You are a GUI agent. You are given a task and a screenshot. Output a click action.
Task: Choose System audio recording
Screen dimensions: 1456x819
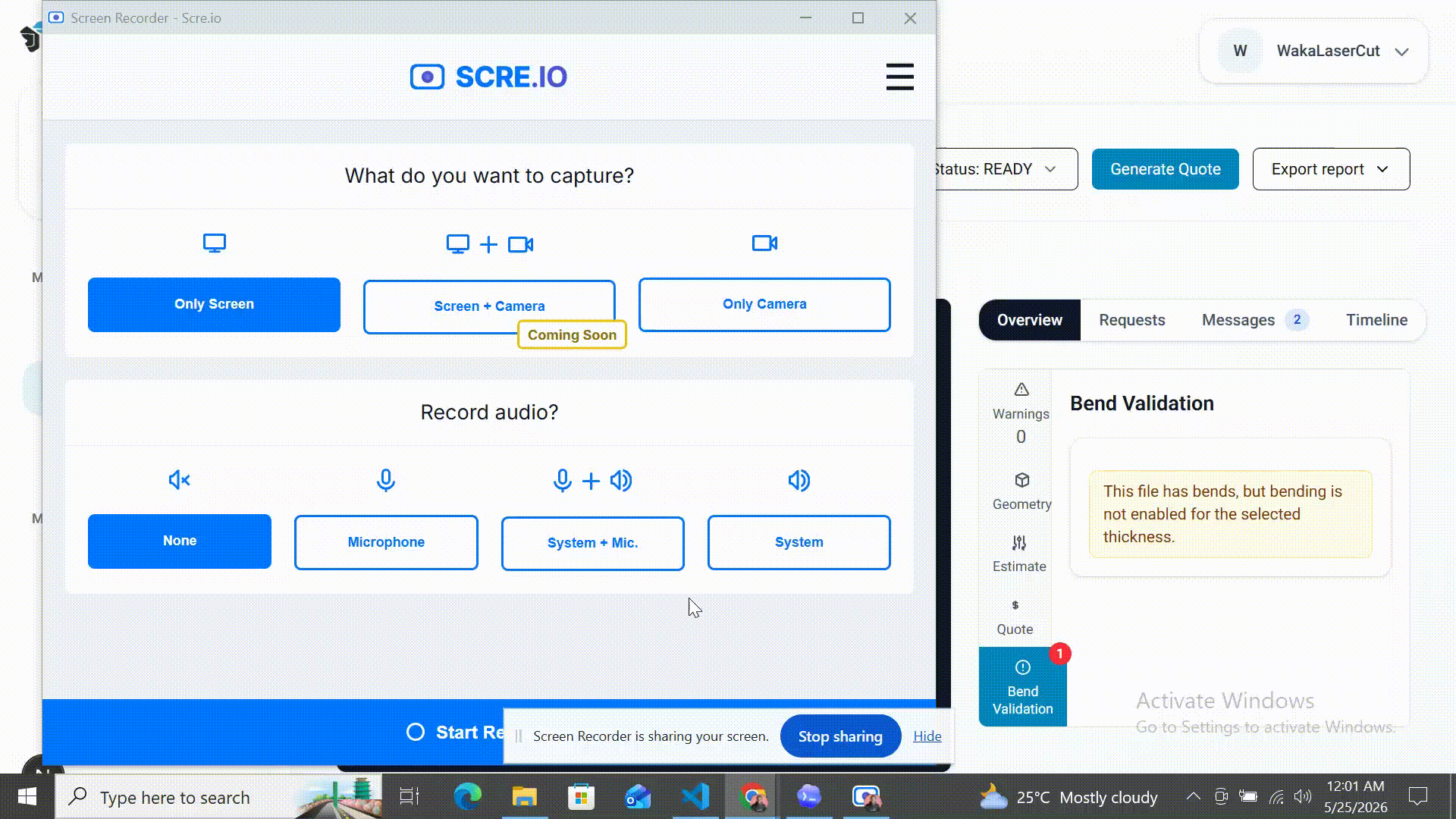(799, 542)
